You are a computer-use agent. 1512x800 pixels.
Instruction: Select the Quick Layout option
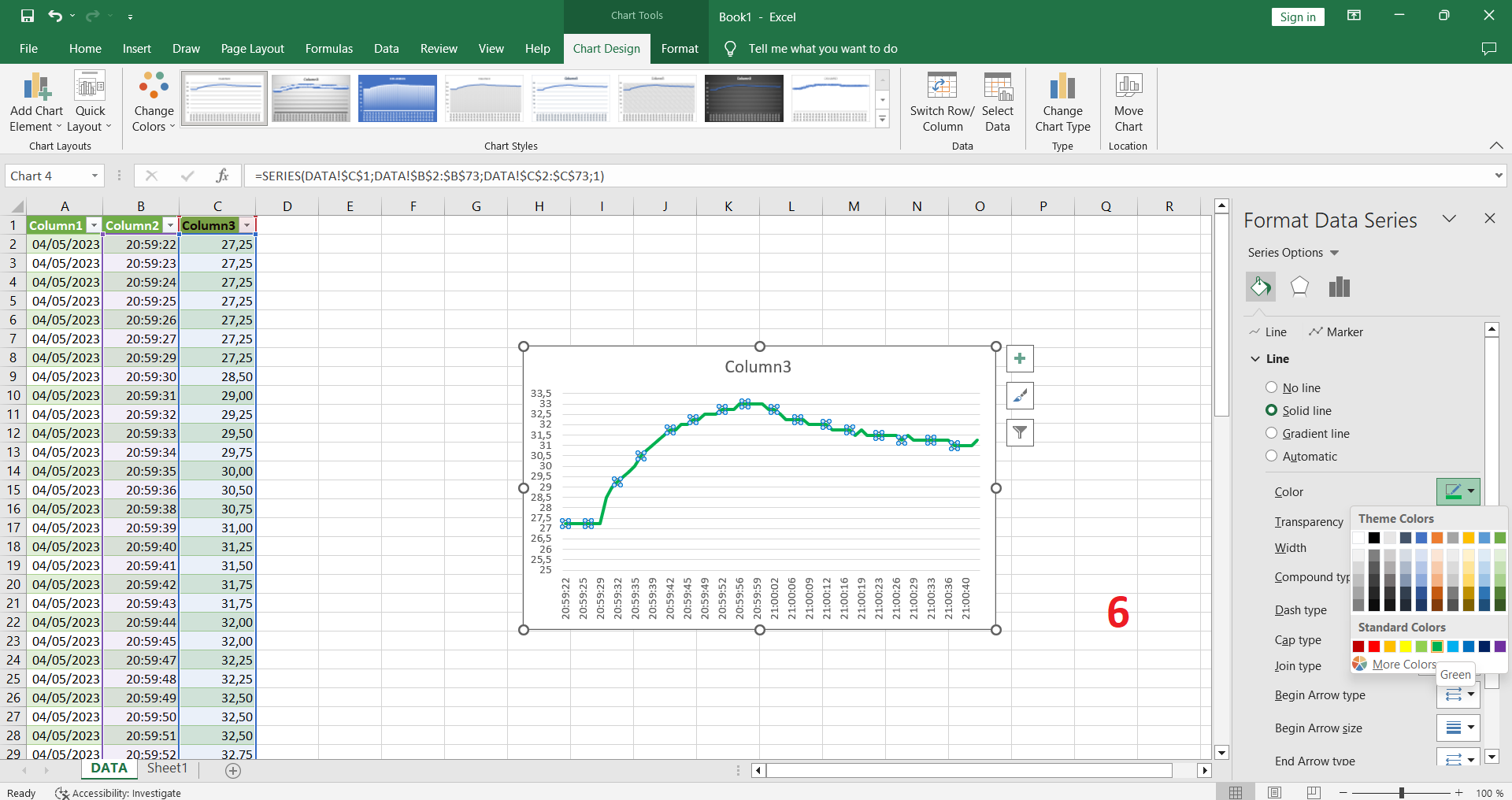pos(90,101)
